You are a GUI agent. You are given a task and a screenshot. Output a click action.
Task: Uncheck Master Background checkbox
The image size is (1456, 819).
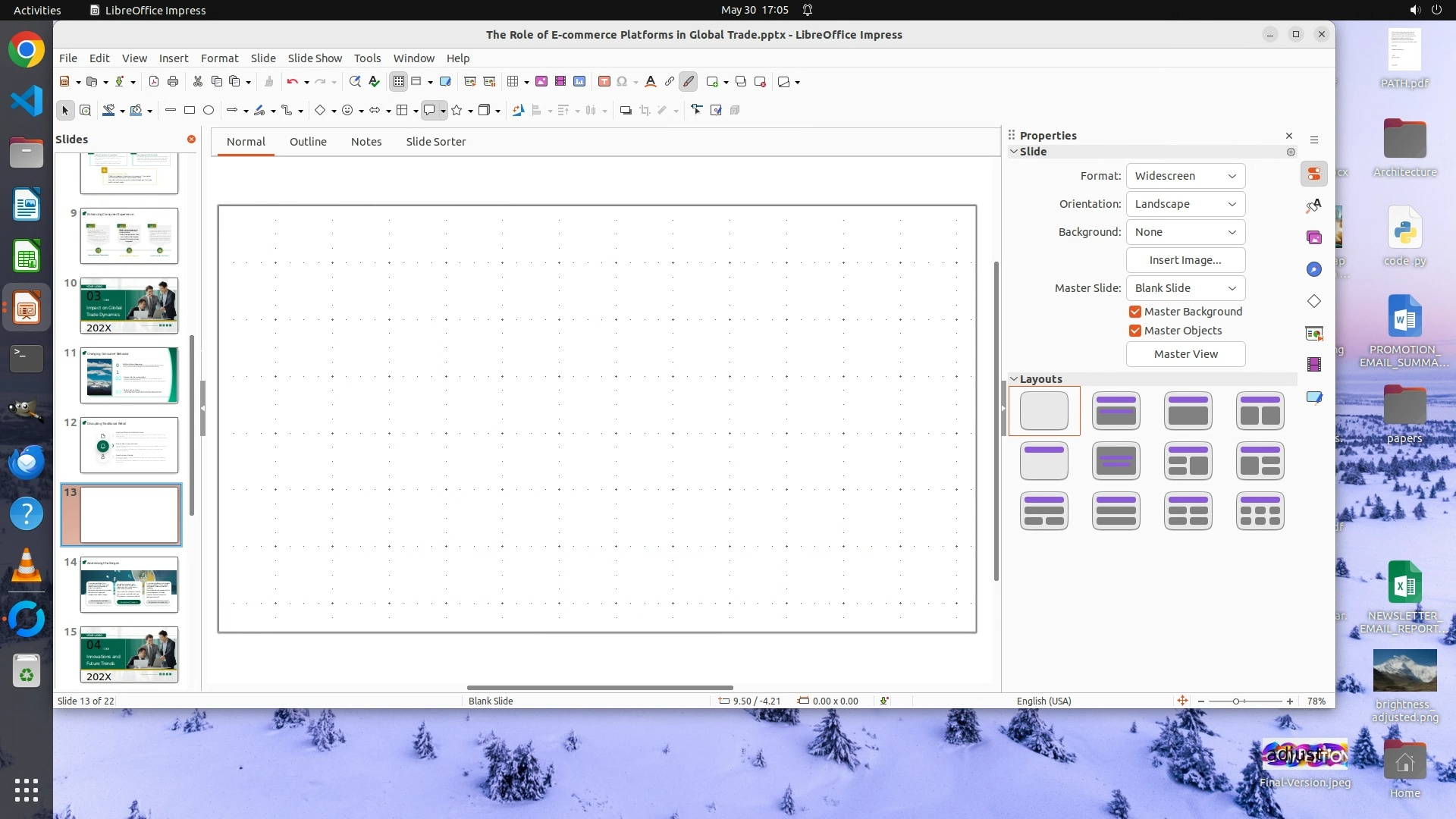[1135, 312]
